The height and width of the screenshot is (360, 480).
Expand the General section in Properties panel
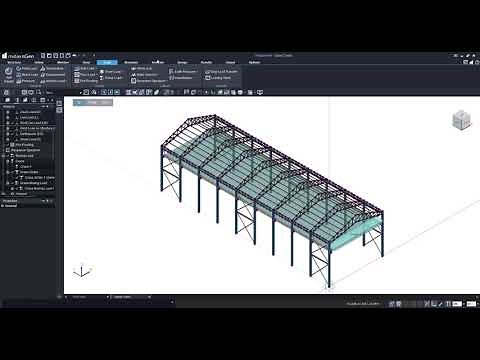click(2, 206)
